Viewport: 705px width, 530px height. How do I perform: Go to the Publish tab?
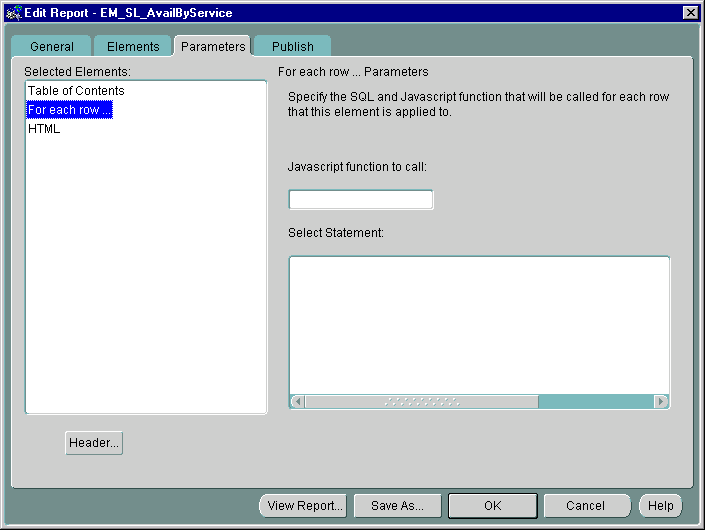[x=293, y=46]
